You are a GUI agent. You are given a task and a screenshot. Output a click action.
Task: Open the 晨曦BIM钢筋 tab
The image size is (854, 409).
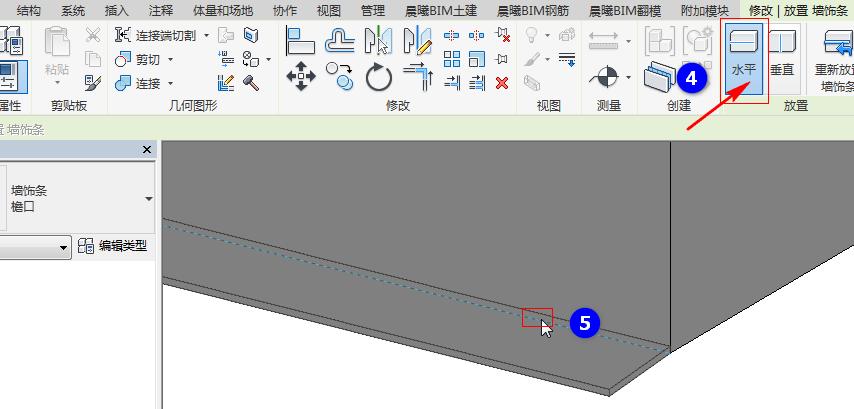(x=533, y=10)
